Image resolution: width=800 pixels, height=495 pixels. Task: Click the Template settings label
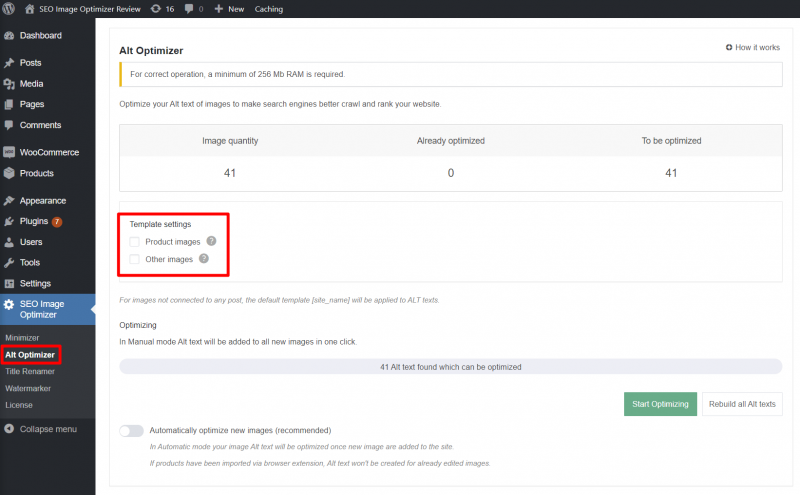[x=160, y=224]
